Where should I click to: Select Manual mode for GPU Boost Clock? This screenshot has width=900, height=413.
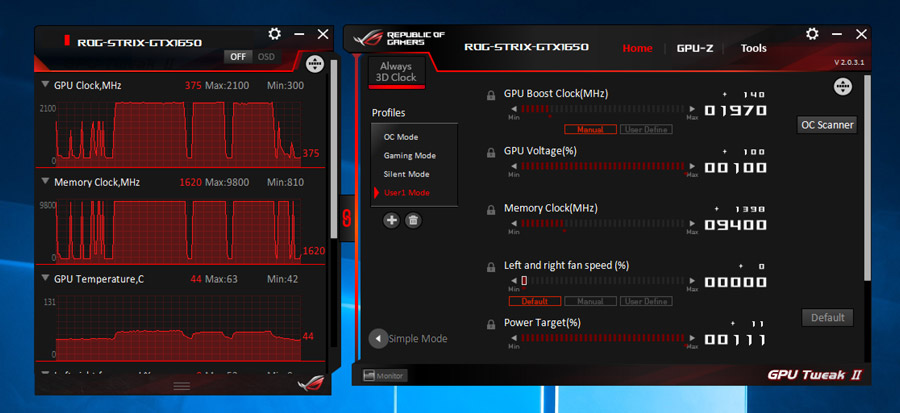(x=590, y=130)
